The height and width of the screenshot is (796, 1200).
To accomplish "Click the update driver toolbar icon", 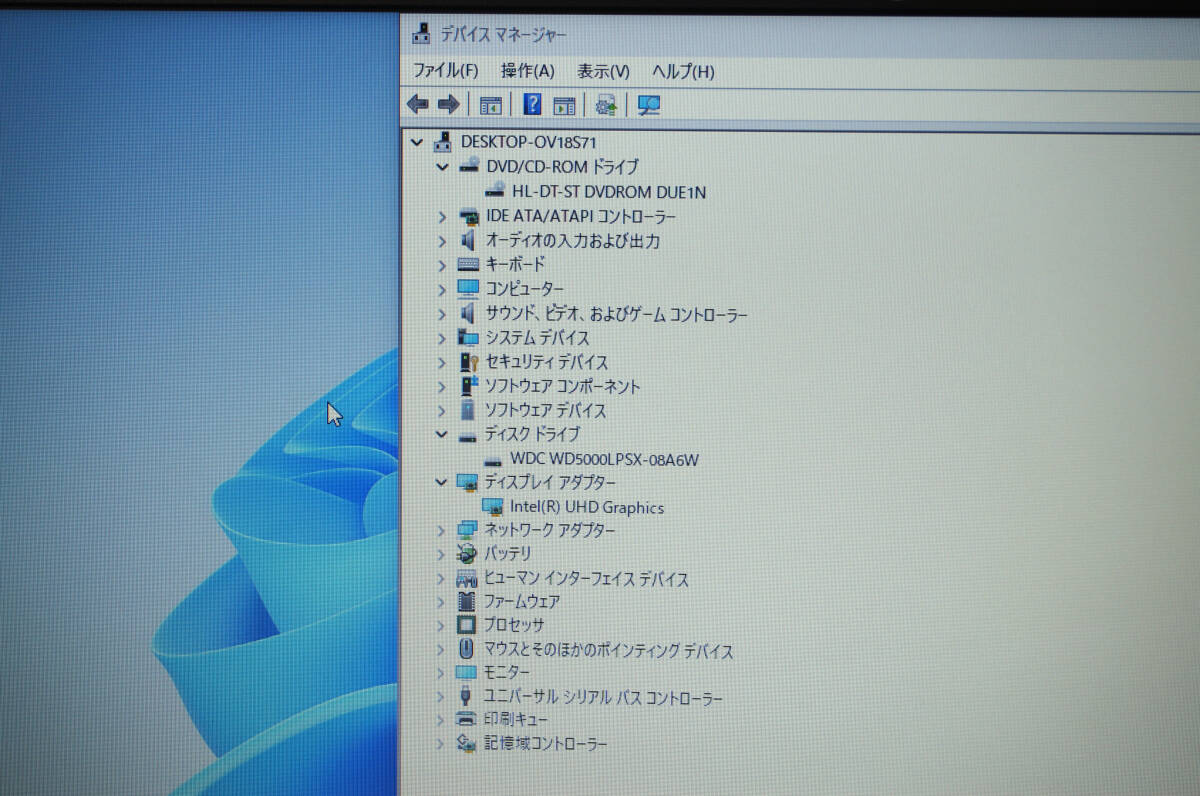I will click(x=606, y=105).
